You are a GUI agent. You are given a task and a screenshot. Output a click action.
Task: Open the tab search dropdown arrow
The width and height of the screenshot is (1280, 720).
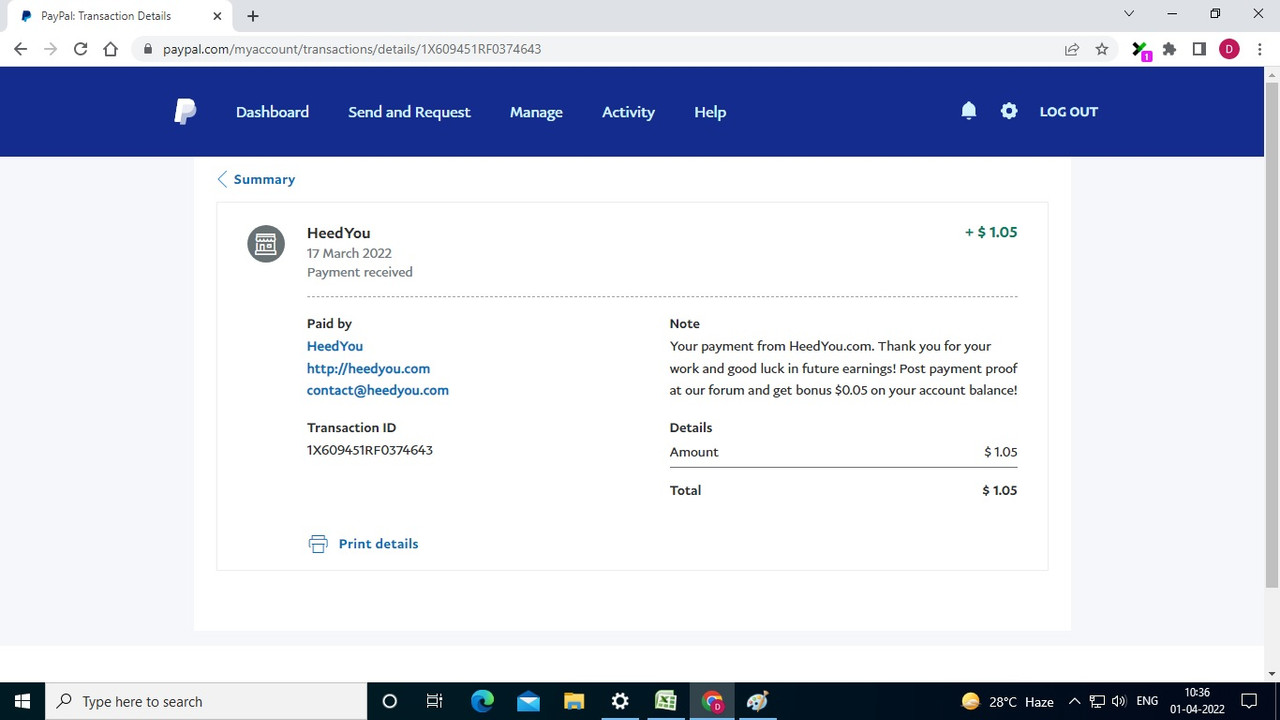click(x=1129, y=14)
